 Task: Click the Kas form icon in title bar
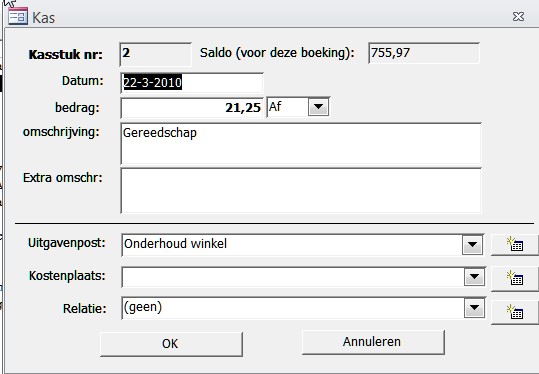coord(18,16)
